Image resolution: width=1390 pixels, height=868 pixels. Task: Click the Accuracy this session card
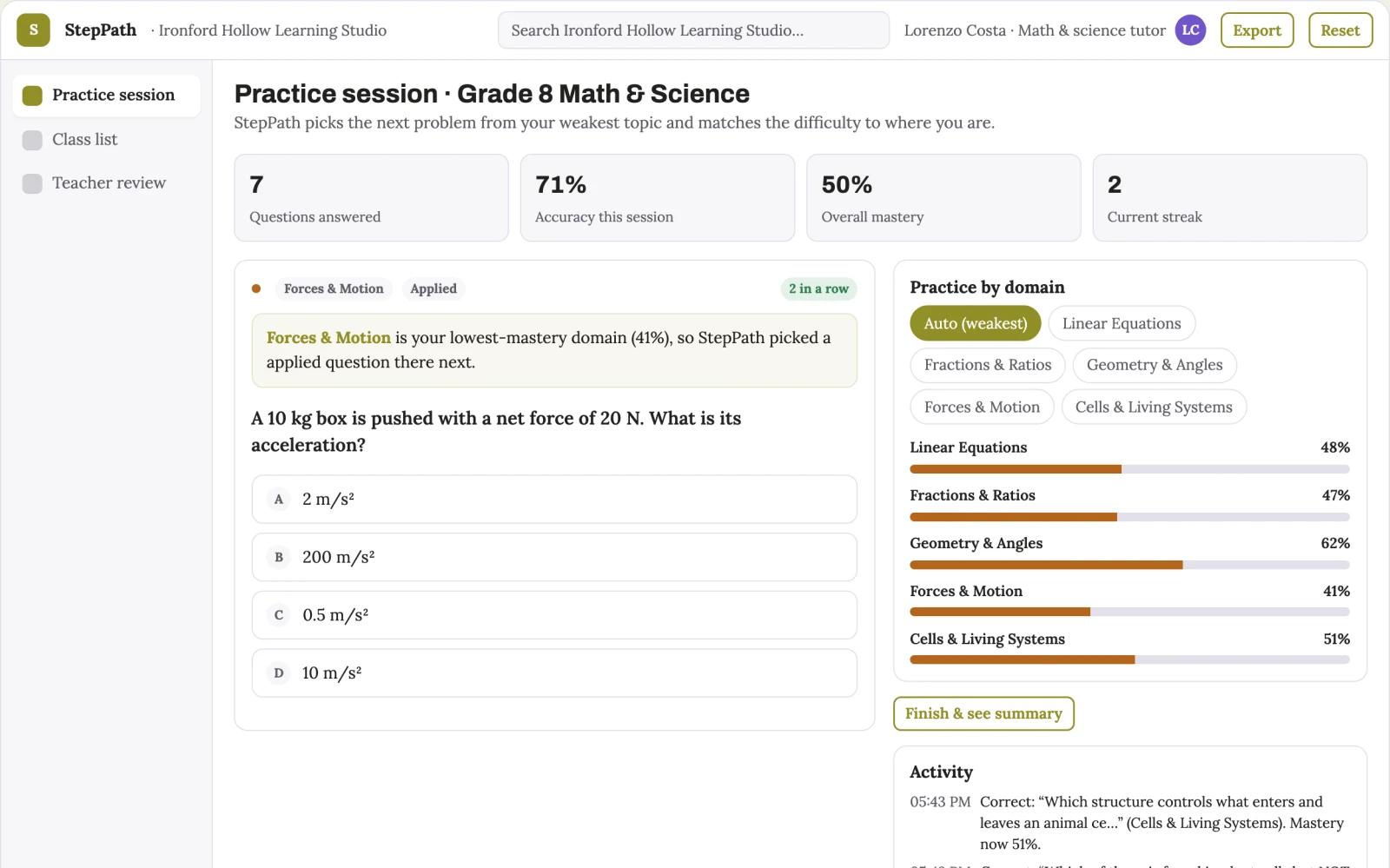point(658,198)
